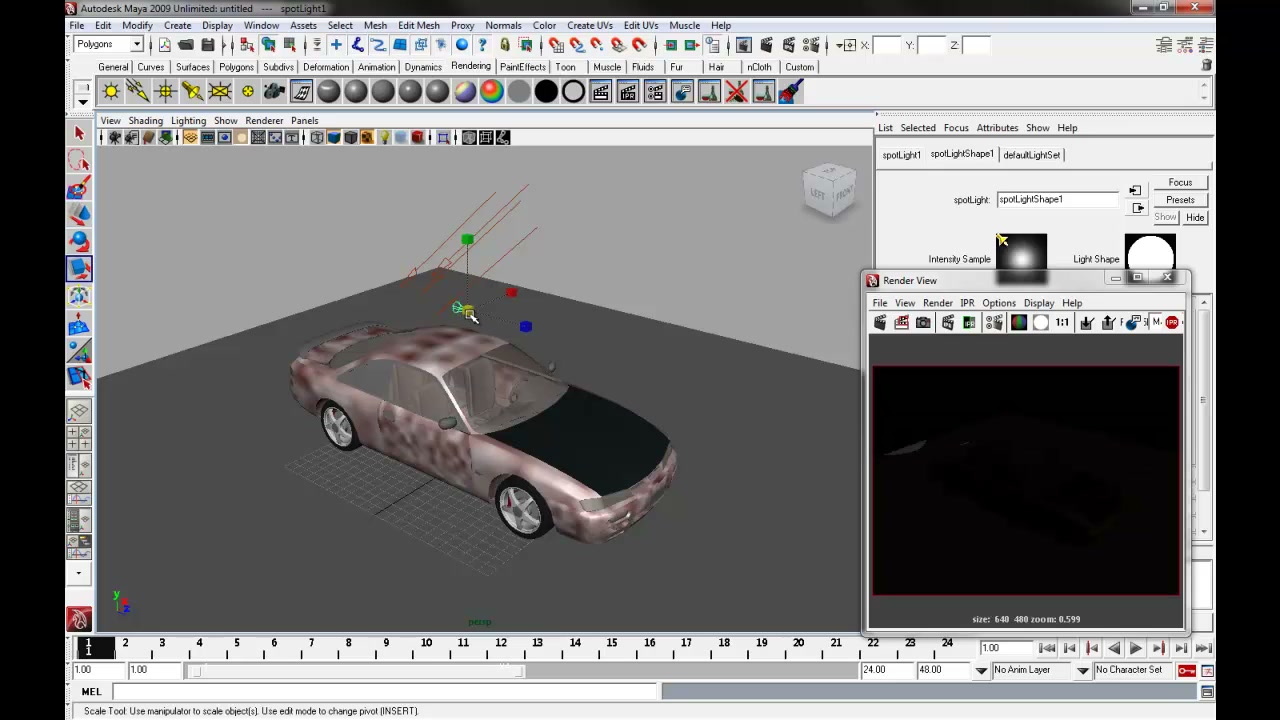Toggle snap to curves icon on status line
Screen dimensions: 1280x720
(577, 45)
